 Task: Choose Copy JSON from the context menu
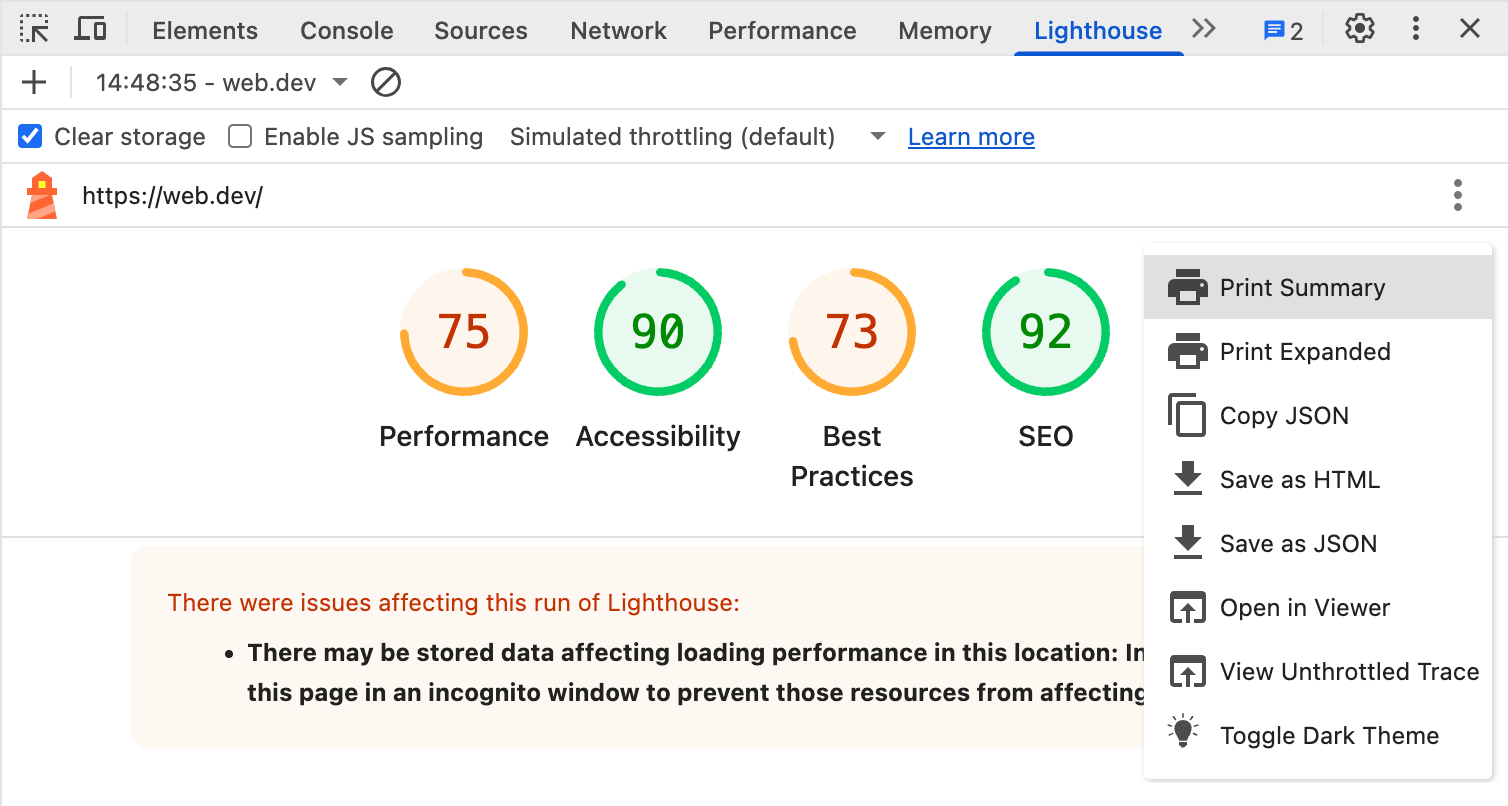(1285, 415)
